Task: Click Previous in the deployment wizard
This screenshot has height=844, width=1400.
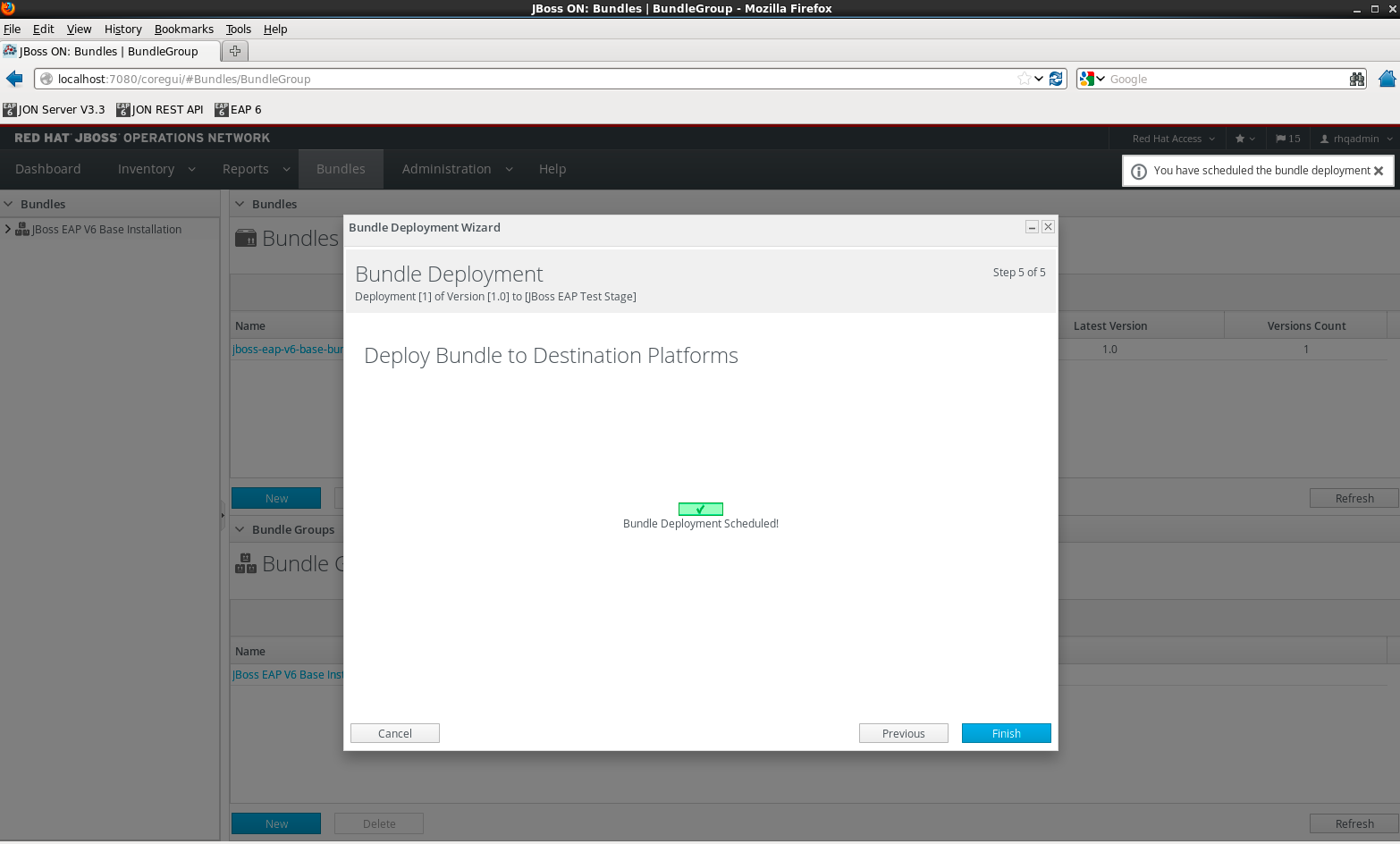Action: pos(904,733)
